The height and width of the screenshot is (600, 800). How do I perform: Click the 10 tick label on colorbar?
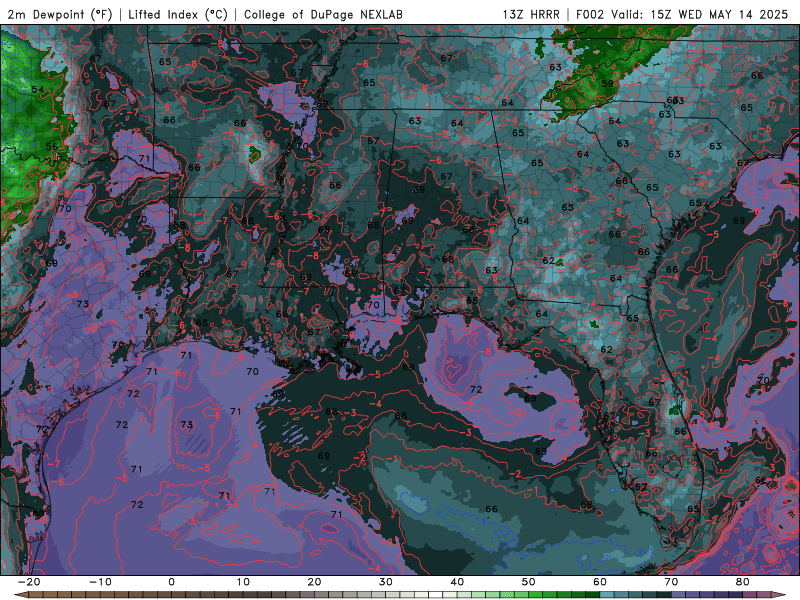(243, 582)
